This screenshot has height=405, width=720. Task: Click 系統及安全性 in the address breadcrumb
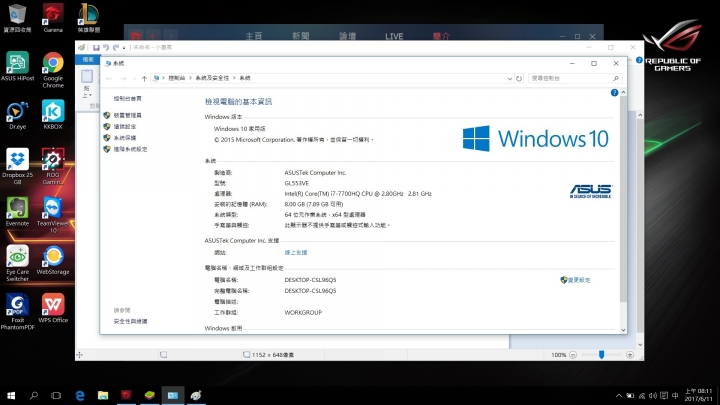(212, 78)
